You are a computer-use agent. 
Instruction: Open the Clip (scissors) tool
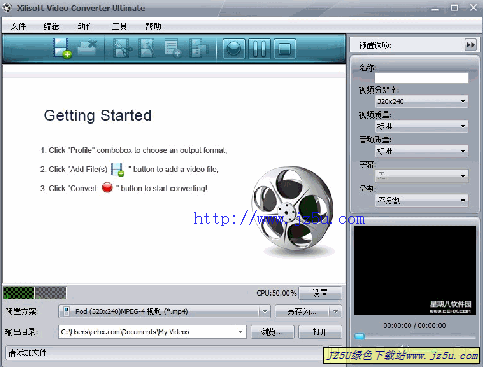point(122,48)
